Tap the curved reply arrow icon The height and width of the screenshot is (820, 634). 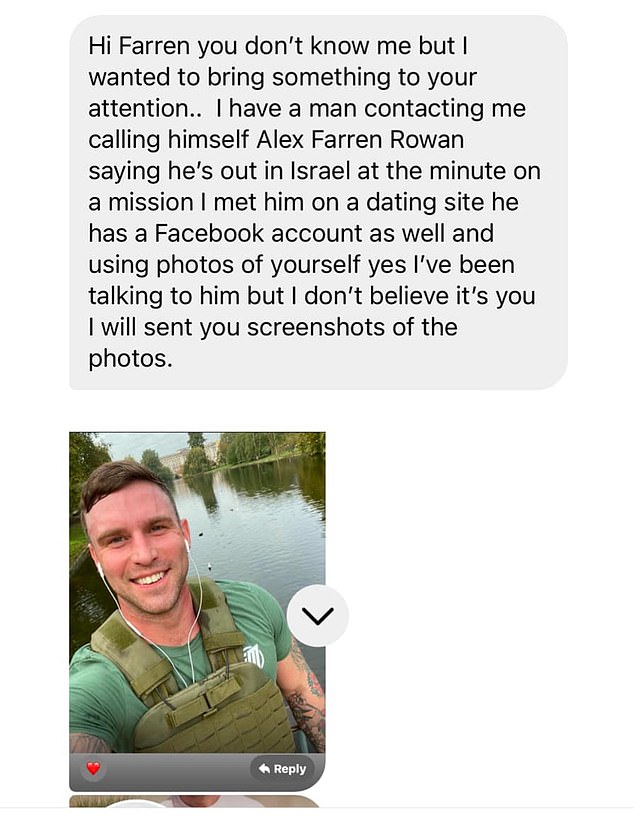pos(265,768)
